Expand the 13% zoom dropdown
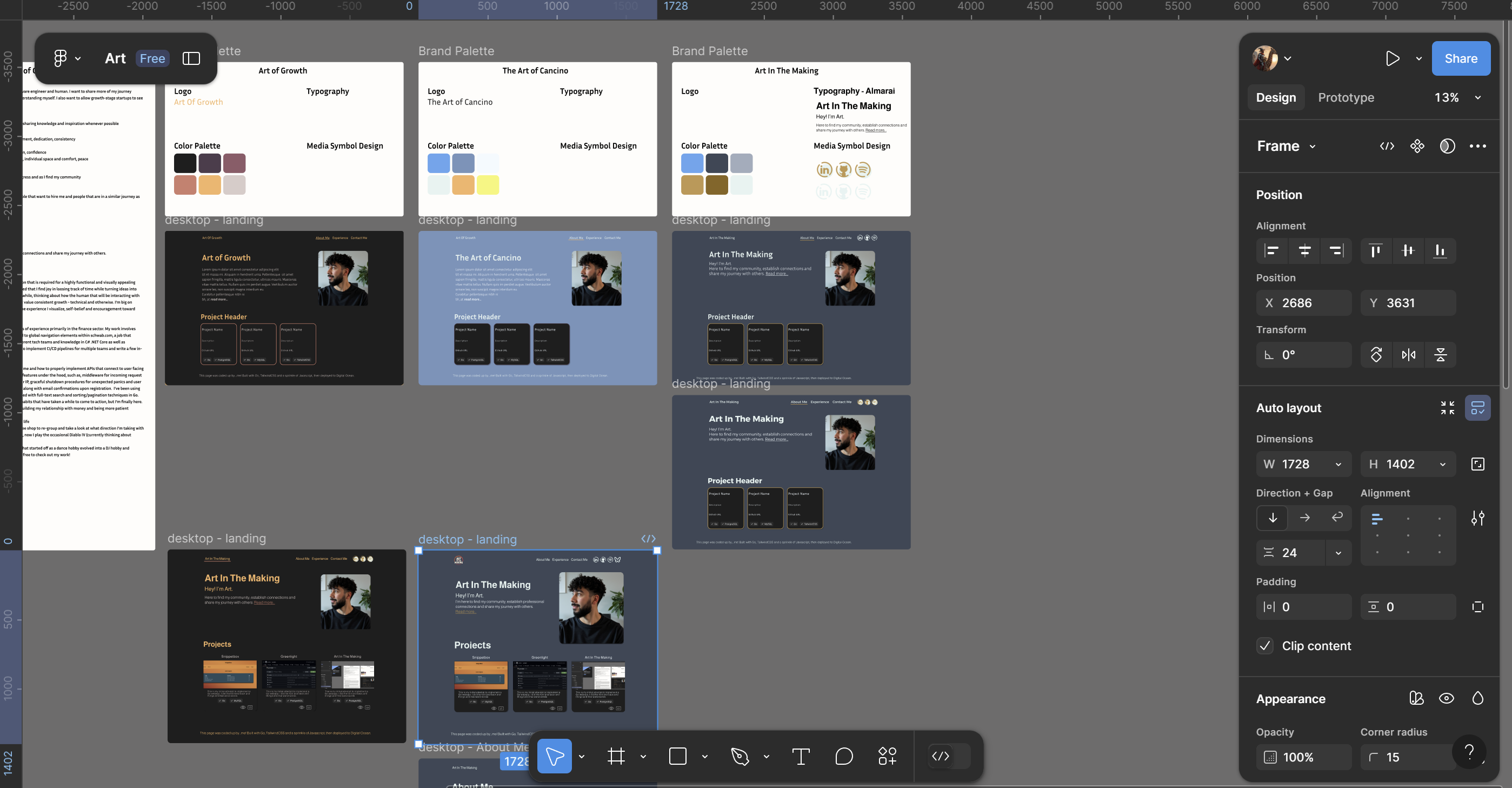Viewport: 1512px width, 788px height. coord(1478,97)
